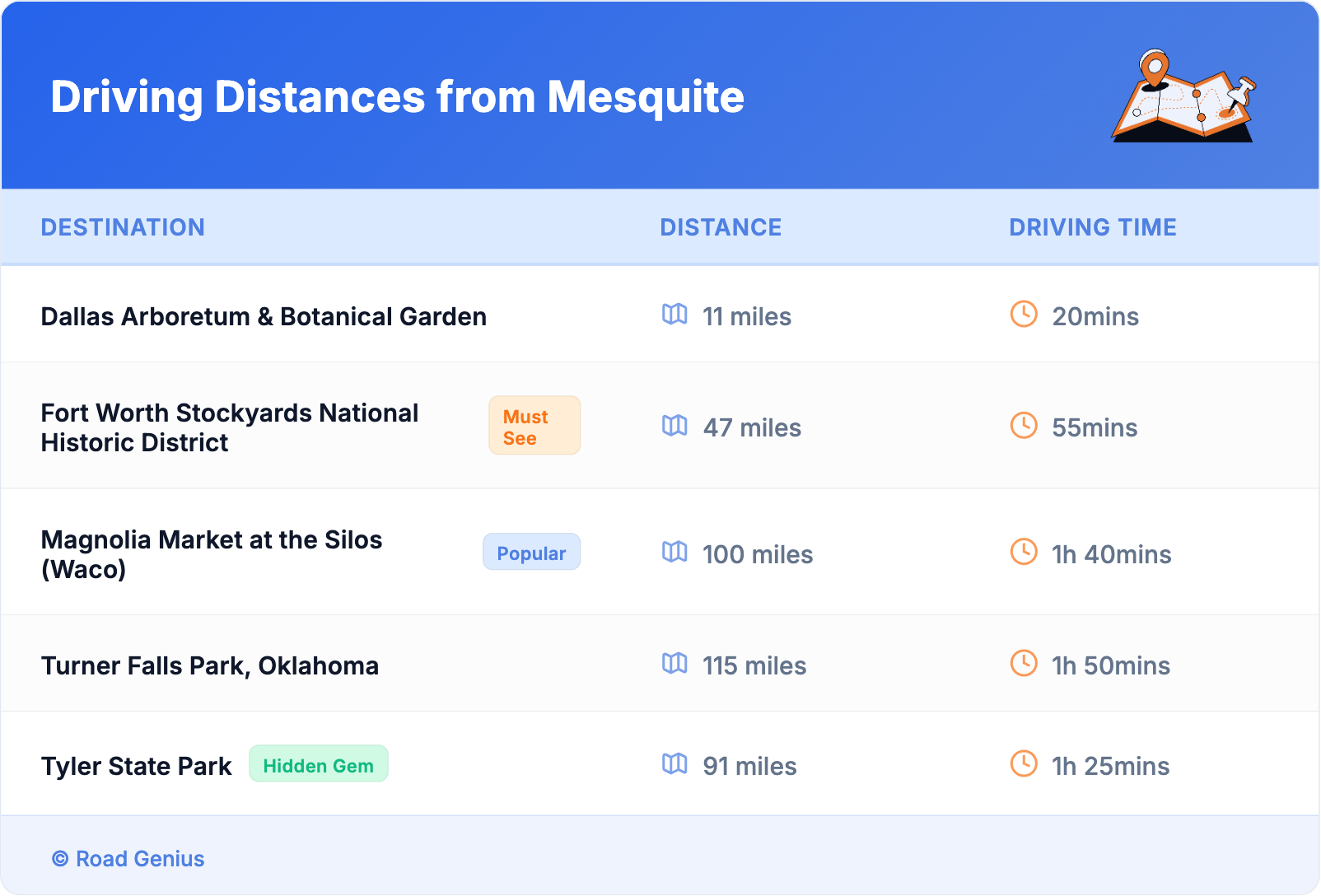1321x896 pixels.
Task: Select the Driving Time column header
Action: (x=1092, y=227)
